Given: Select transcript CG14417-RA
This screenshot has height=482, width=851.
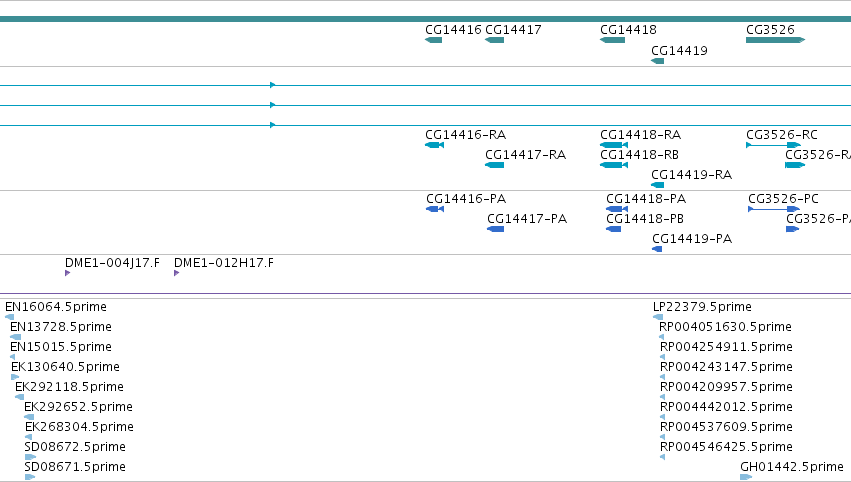Looking at the screenshot, I should click(494, 165).
